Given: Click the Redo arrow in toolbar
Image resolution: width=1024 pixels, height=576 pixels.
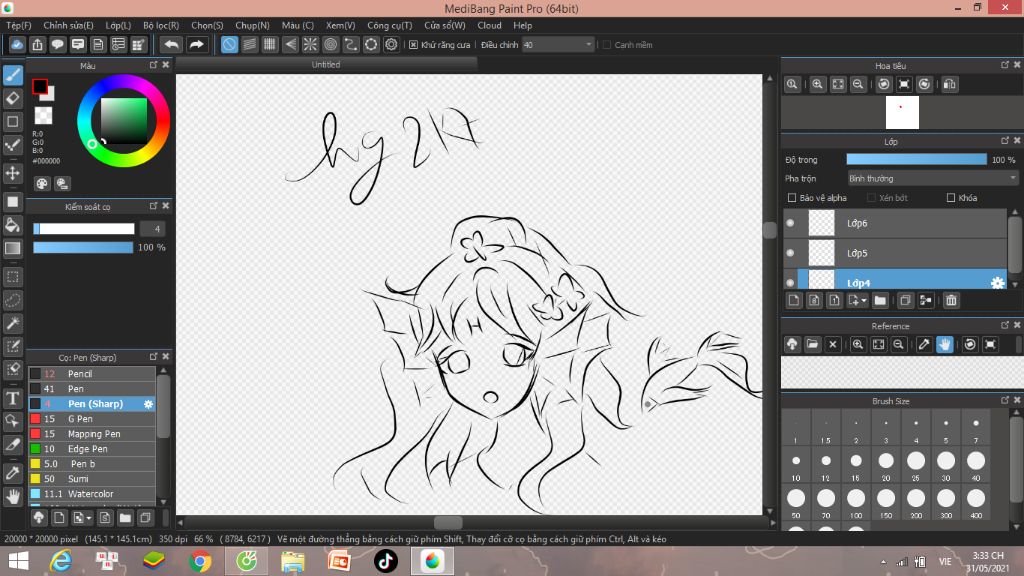Looking at the screenshot, I should pyautogui.click(x=196, y=44).
